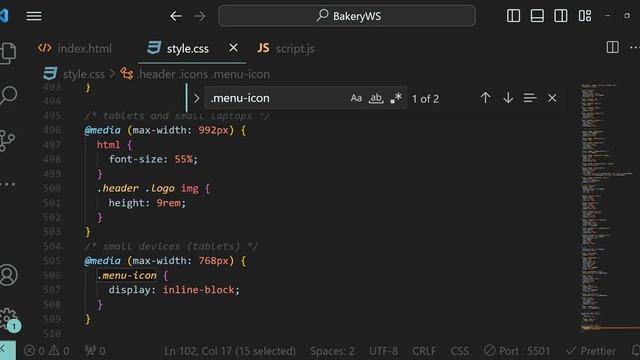Screen dimensions: 640x360
Task: Toggle Match Case in find widget
Action: point(356,98)
